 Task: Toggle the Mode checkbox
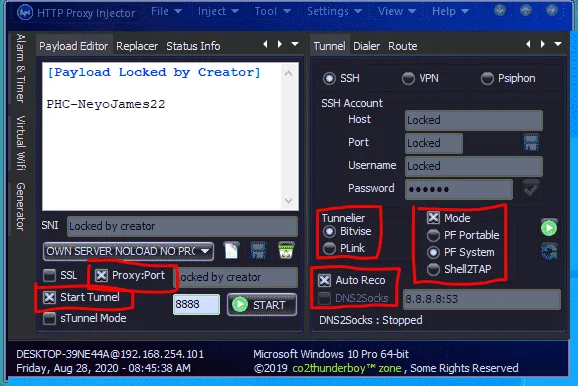click(x=433, y=218)
